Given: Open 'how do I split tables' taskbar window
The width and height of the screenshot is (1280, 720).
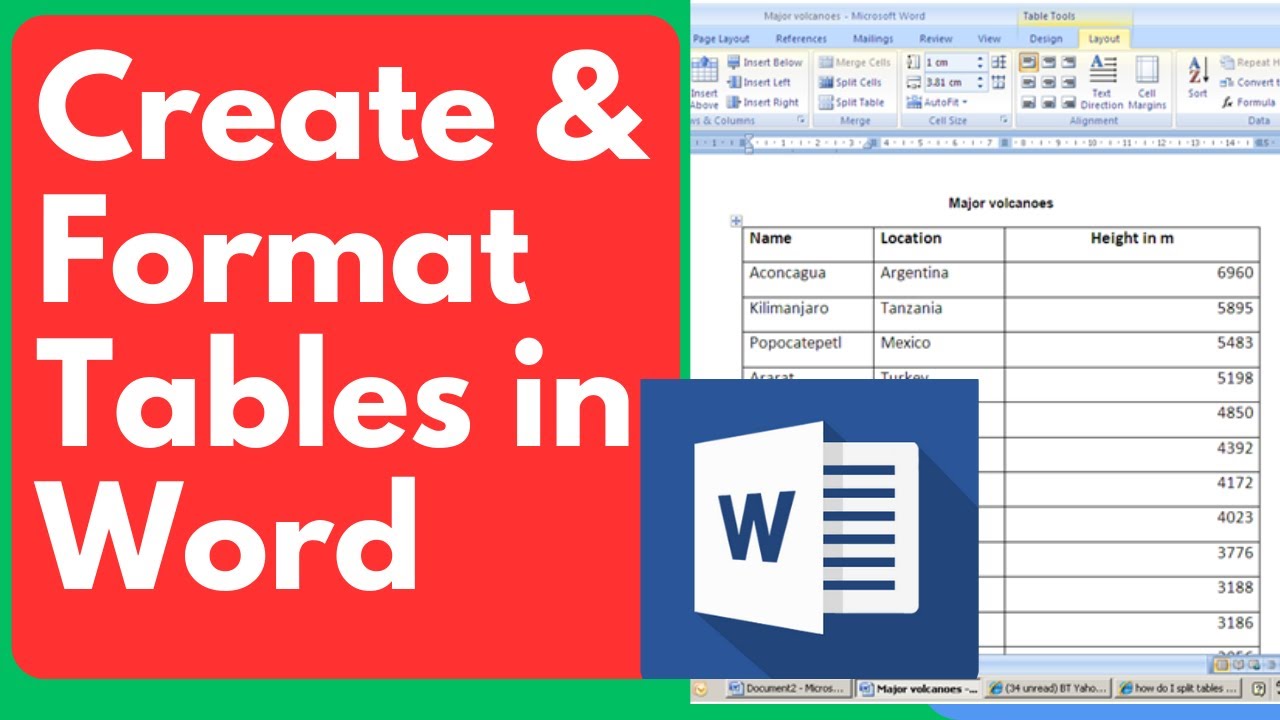Looking at the screenshot, I should pos(1177,688).
